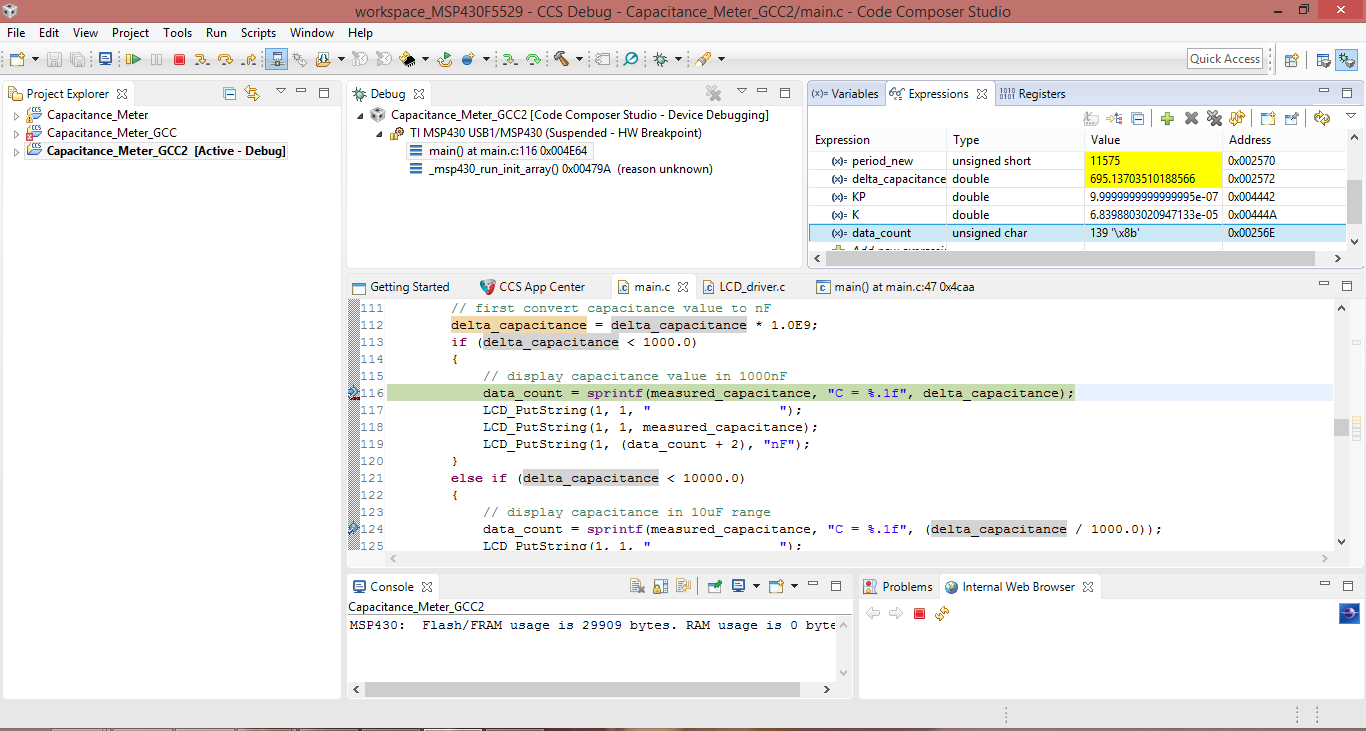Viewport: 1366px width, 731px height.
Task: Open the Run menu
Action: coord(216,33)
